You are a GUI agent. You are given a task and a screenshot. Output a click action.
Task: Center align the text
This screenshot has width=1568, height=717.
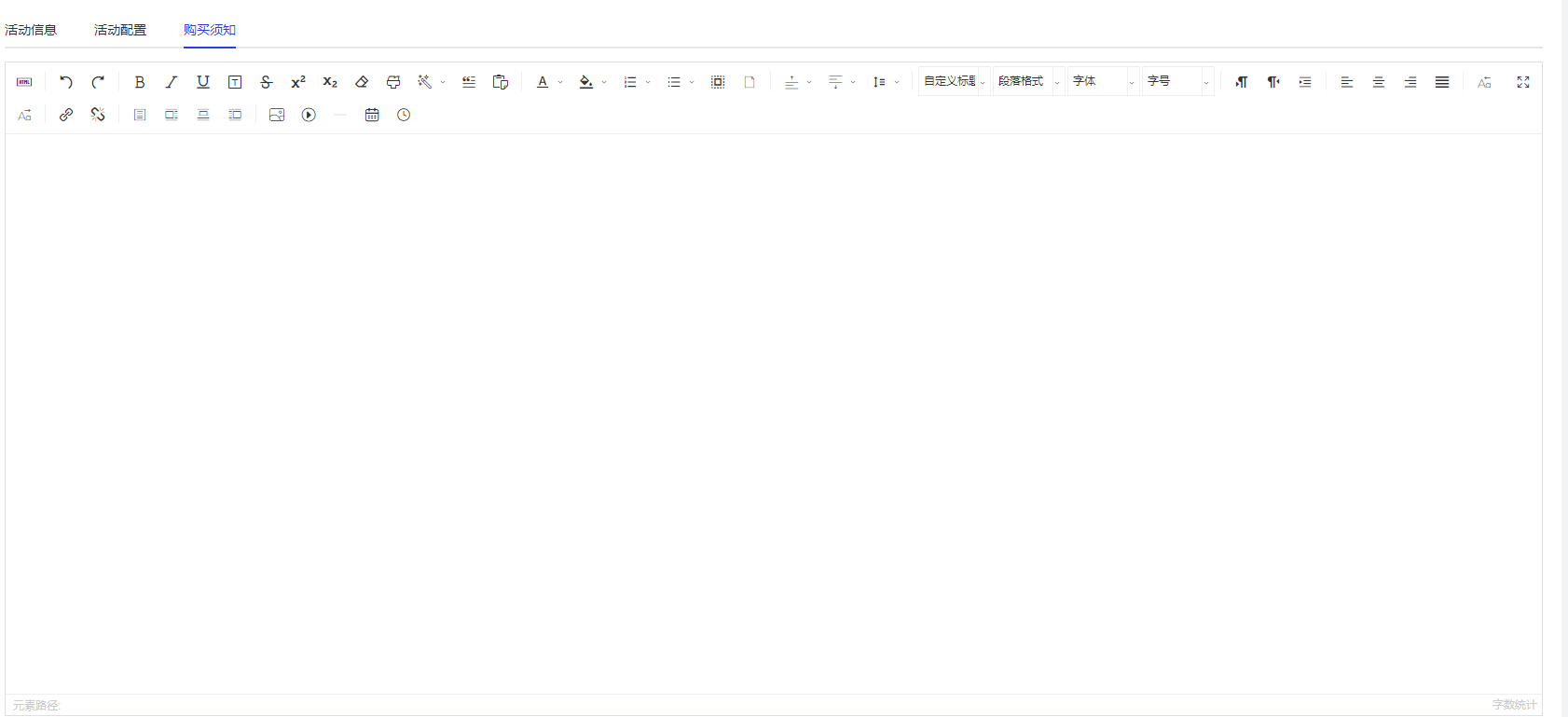[x=1379, y=82]
